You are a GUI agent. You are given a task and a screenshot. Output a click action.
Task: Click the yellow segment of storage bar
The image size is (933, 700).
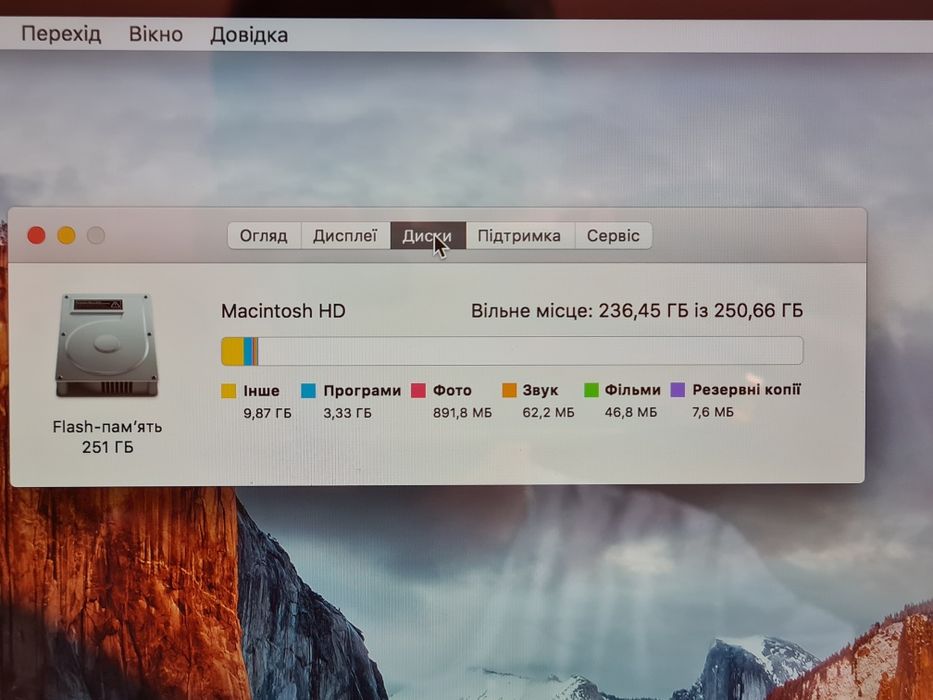[x=233, y=351]
